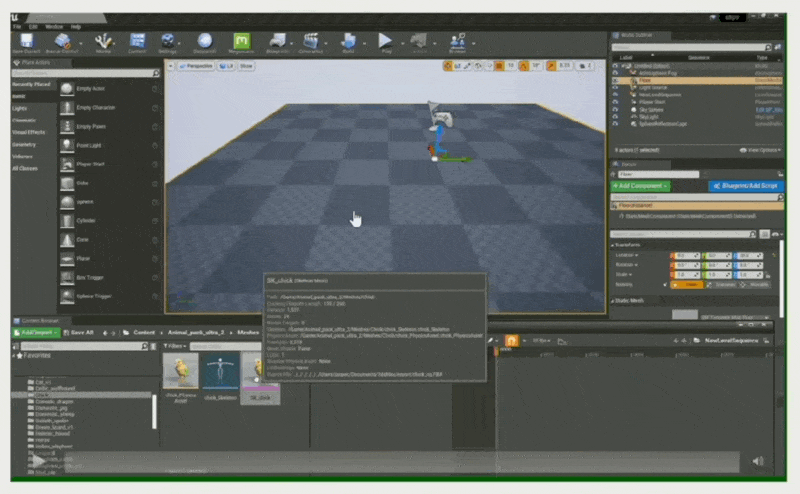Open the Settings toolbar icon
This screenshot has width=800, height=494.
point(167,41)
